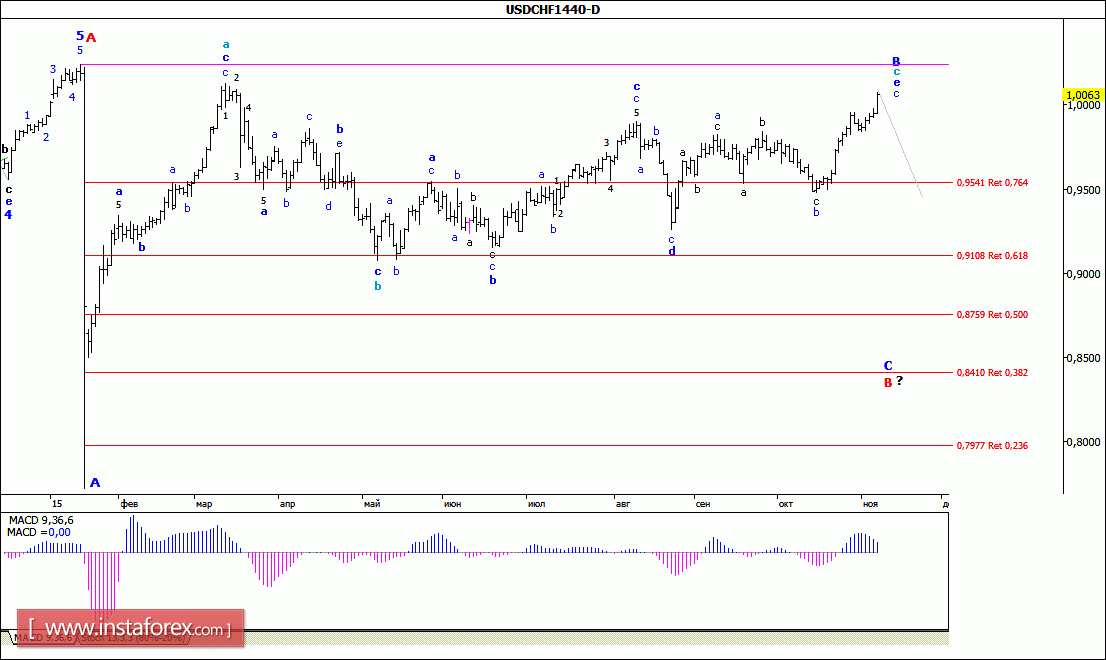Select the blue A wave label at bottom
Image resolution: width=1106 pixels, height=660 pixels.
pyautogui.click(x=95, y=483)
